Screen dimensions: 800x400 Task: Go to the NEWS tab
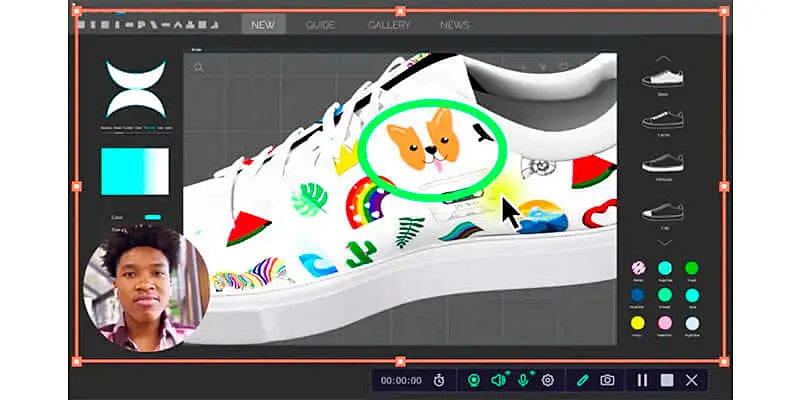point(455,25)
